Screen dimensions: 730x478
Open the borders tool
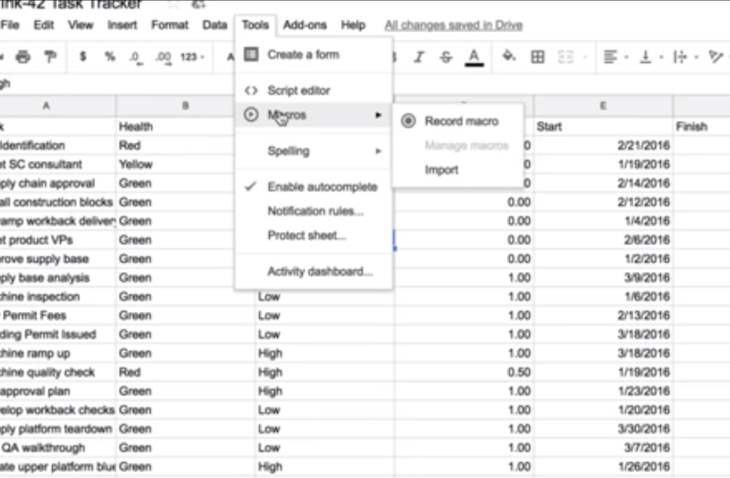pyautogui.click(x=537, y=57)
